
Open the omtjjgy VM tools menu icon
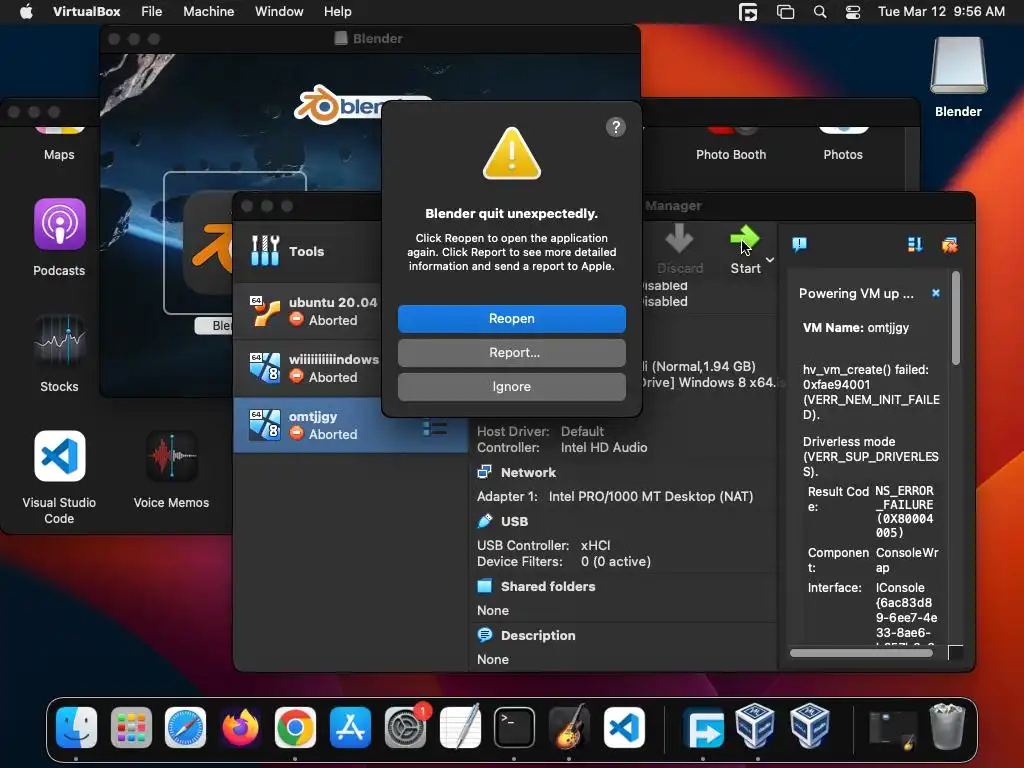pyautogui.click(x=435, y=428)
